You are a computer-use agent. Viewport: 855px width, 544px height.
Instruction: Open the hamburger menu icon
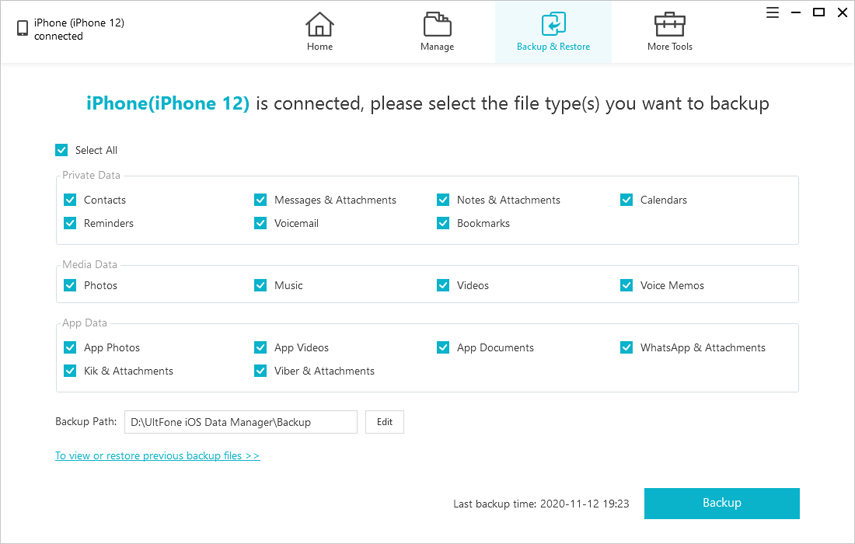[773, 13]
